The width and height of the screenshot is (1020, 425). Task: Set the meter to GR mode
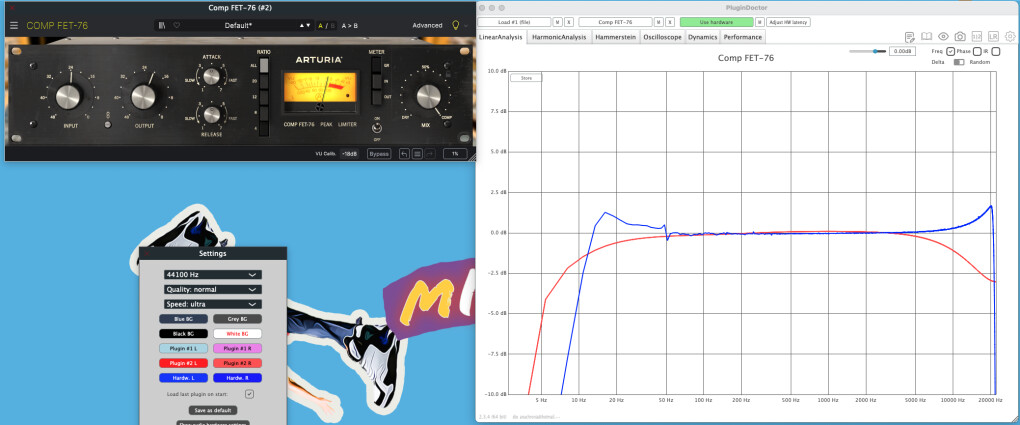[377, 65]
